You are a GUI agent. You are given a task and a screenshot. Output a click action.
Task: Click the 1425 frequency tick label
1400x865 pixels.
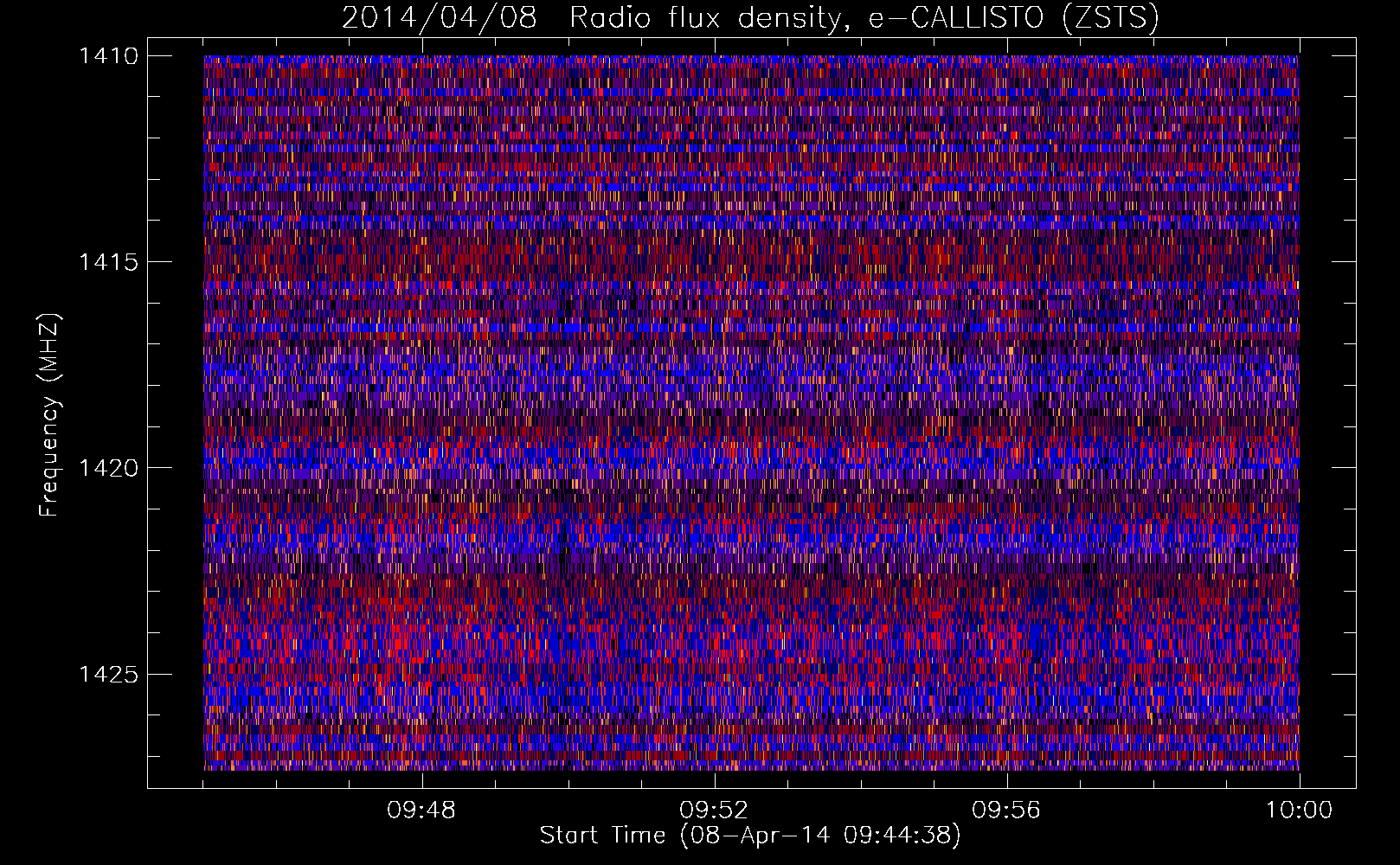click(x=108, y=674)
